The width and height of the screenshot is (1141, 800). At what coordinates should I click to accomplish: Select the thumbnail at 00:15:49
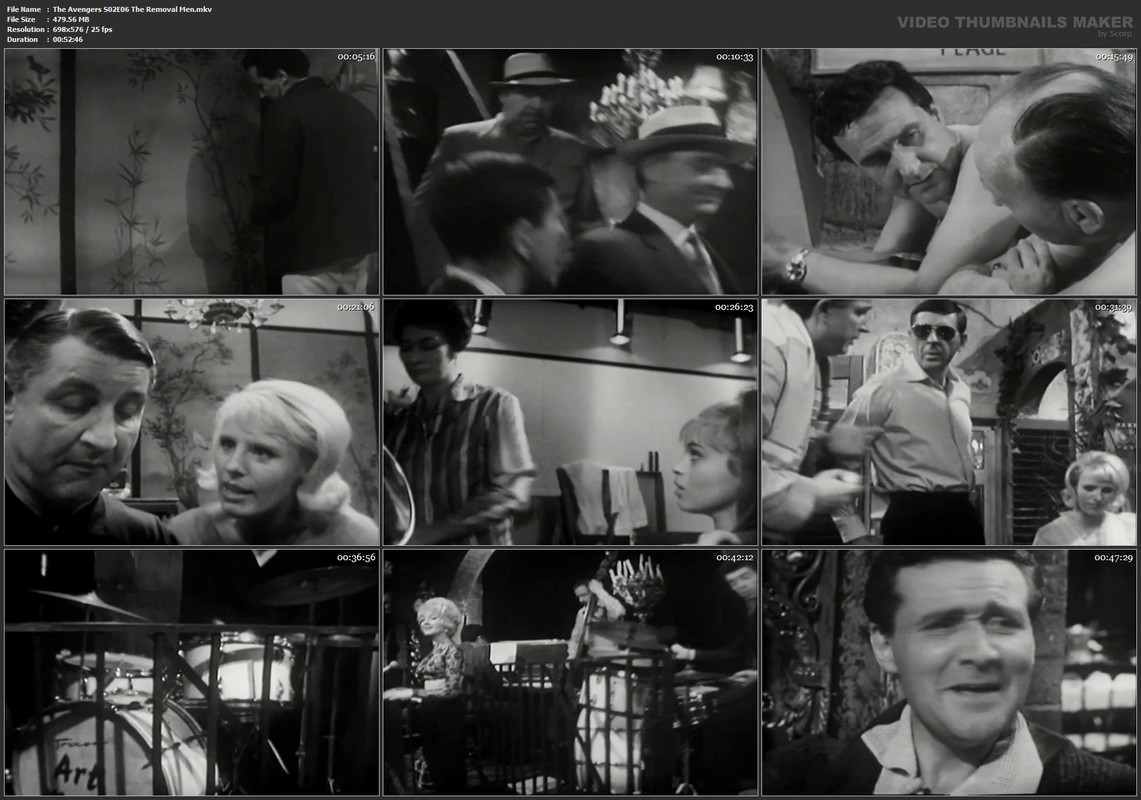949,172
